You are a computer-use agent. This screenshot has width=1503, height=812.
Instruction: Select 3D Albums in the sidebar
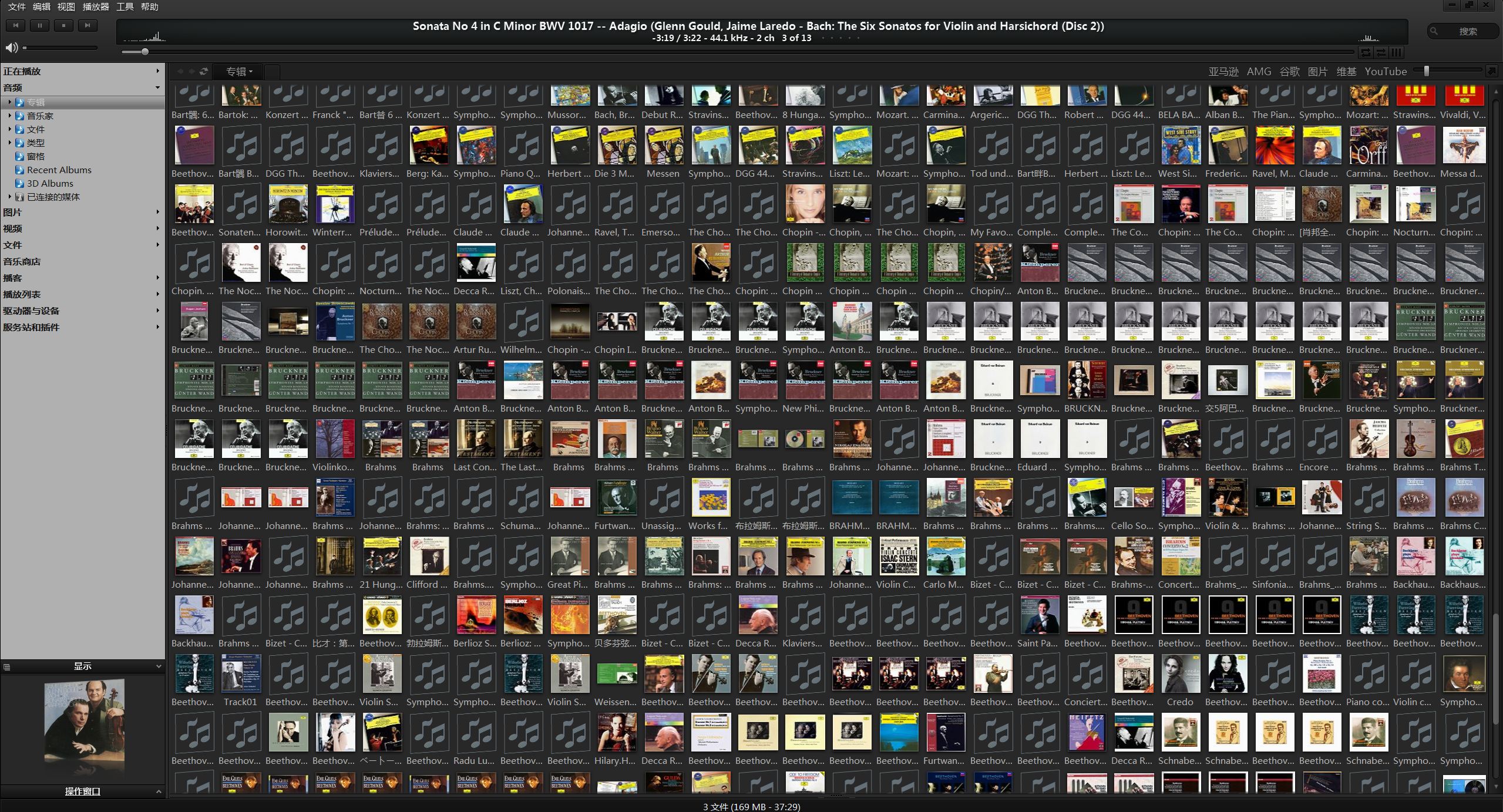(50, 183)
